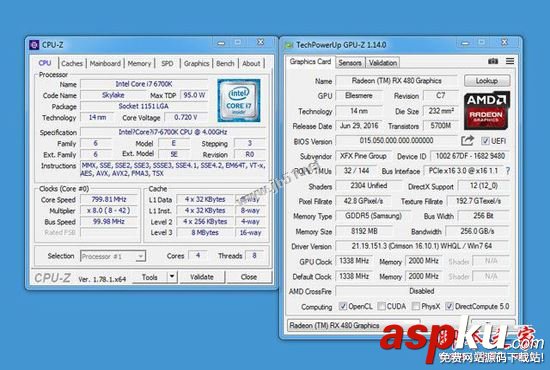Click the 'Intel Core i7 6700K' name value
Viewport: 550px width, 370px height.
[x=144, y=84]
